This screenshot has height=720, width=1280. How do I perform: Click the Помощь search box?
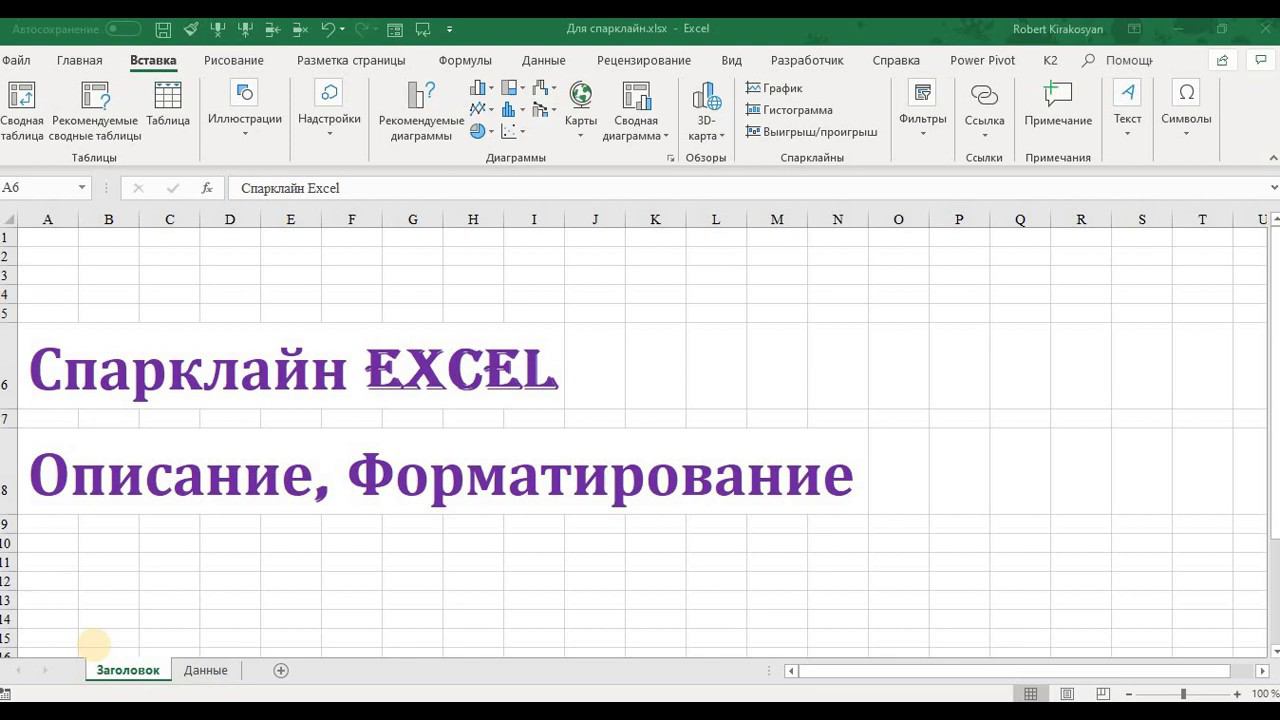point(1118,60)
